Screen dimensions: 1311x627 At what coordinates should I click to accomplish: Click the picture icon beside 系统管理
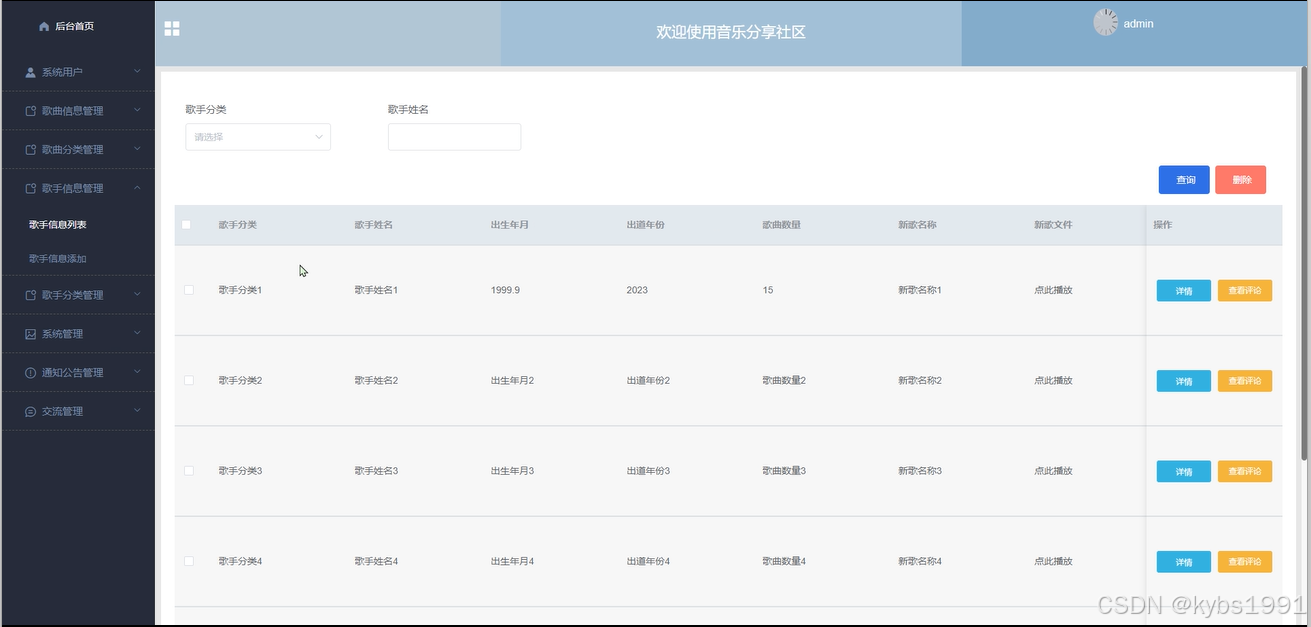(x=31, y=334)
